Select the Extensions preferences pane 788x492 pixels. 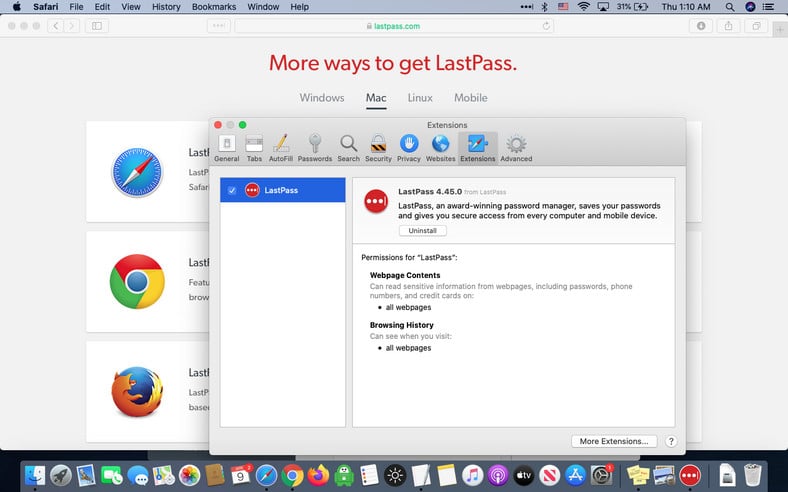pos(477,148)
